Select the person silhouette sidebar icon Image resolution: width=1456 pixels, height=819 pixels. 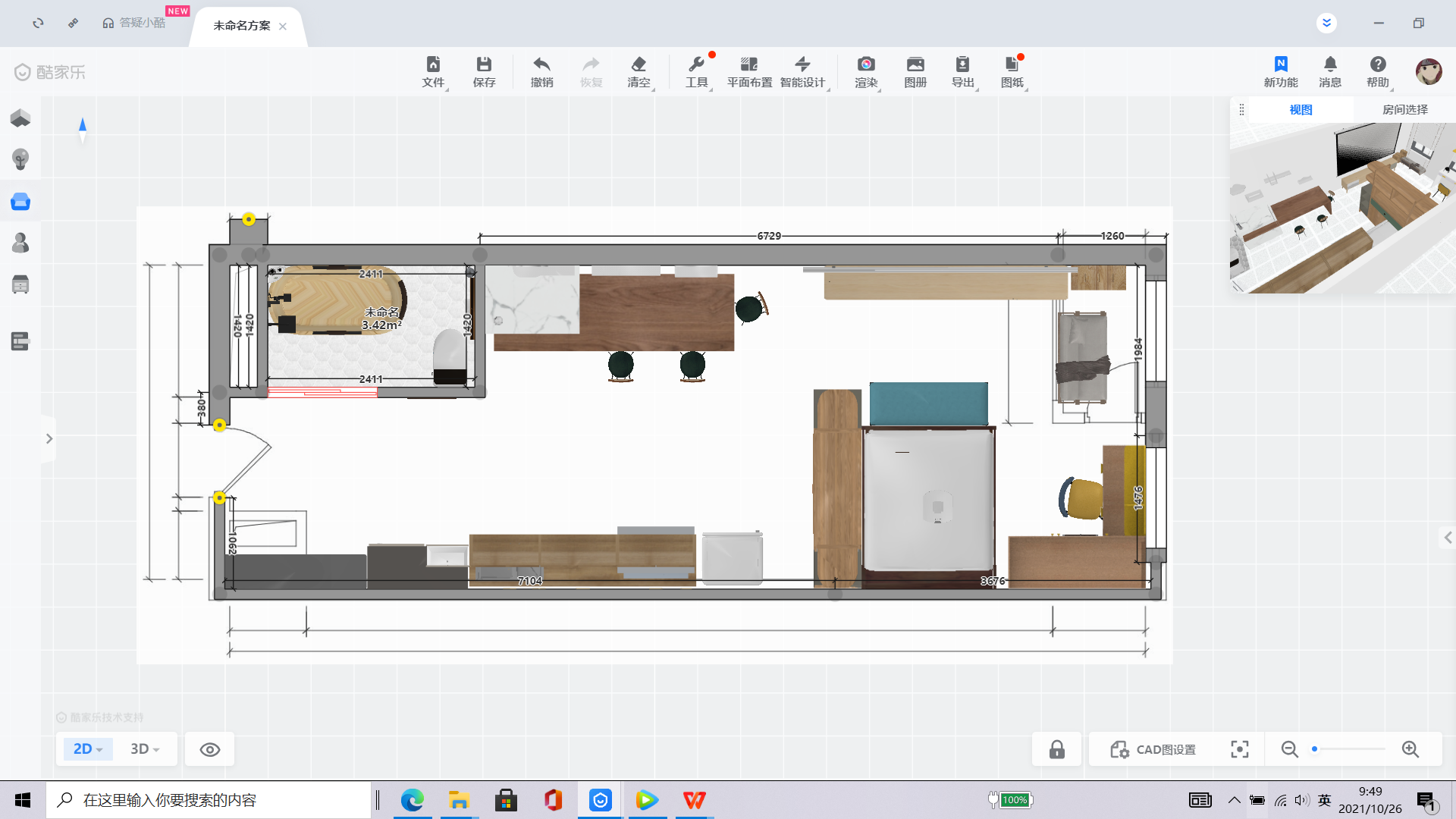pos(20,243)
